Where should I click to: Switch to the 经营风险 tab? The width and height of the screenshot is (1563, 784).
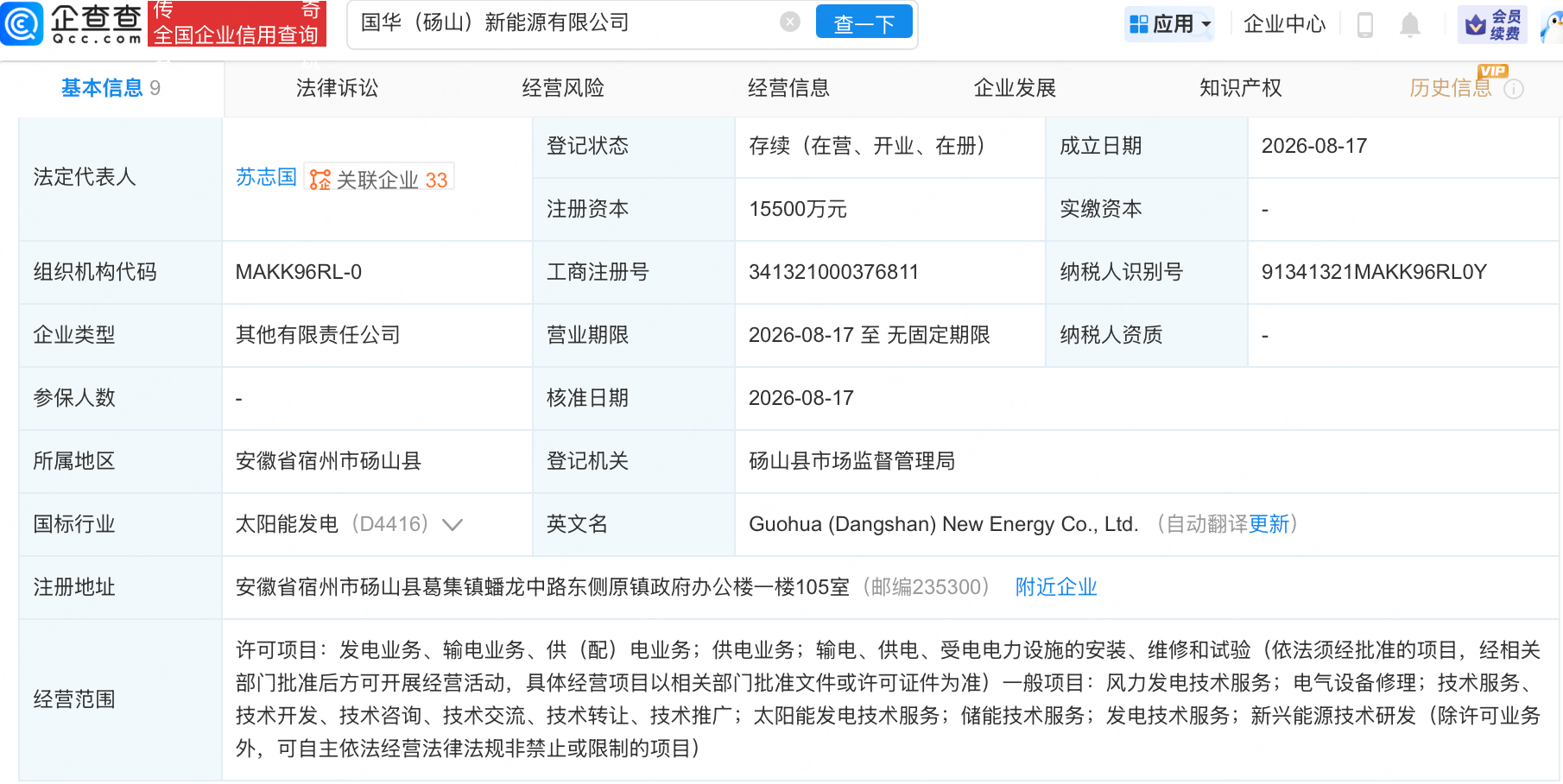pyautogui.click(x=563, y=88)
